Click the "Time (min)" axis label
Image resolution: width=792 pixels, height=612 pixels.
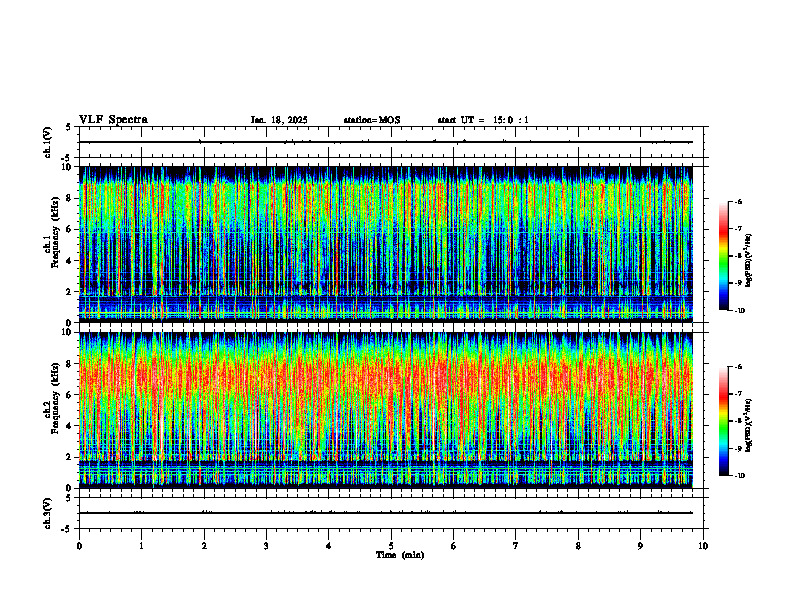point(400,555)
